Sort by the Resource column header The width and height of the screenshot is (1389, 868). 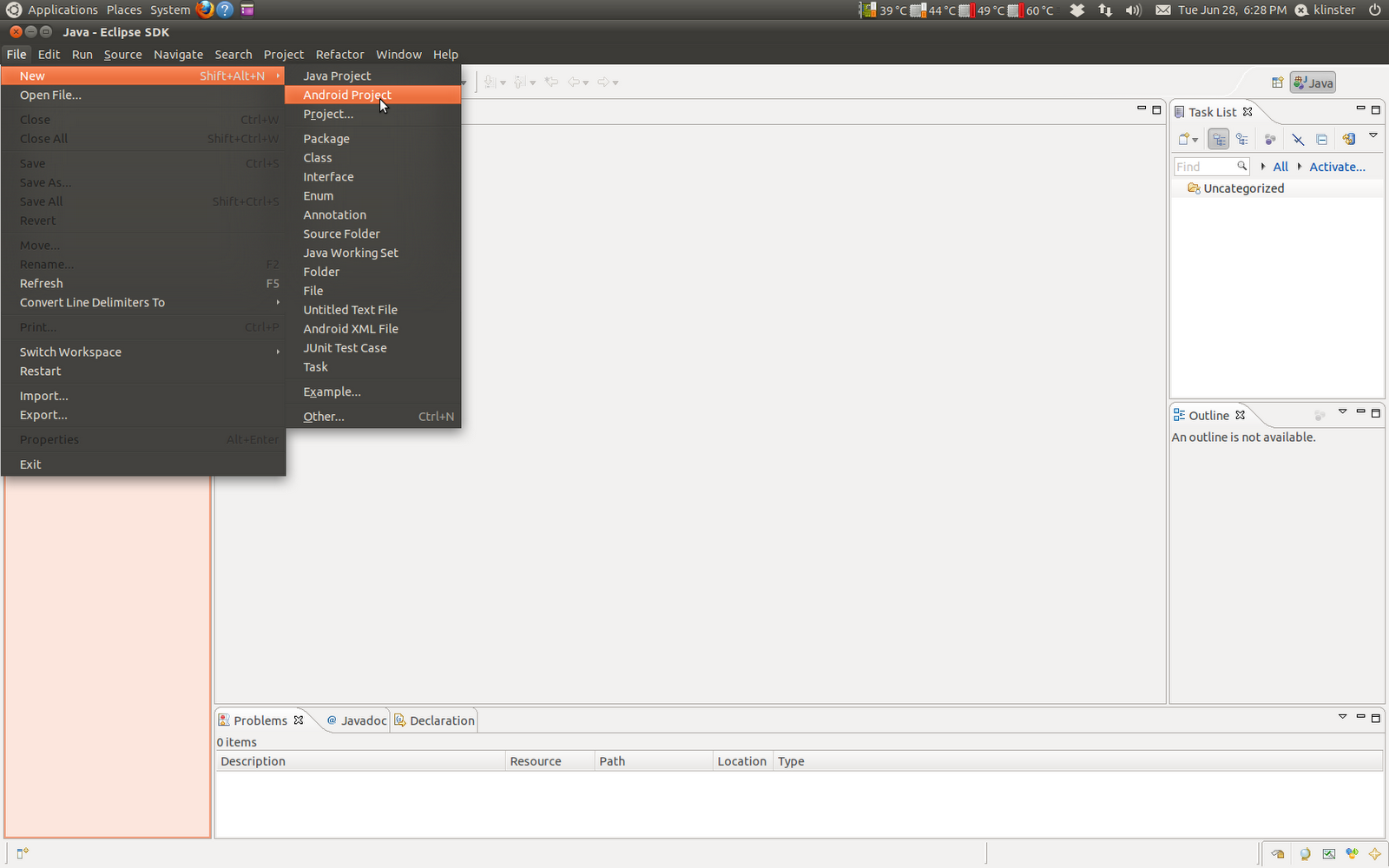point(550,761)
